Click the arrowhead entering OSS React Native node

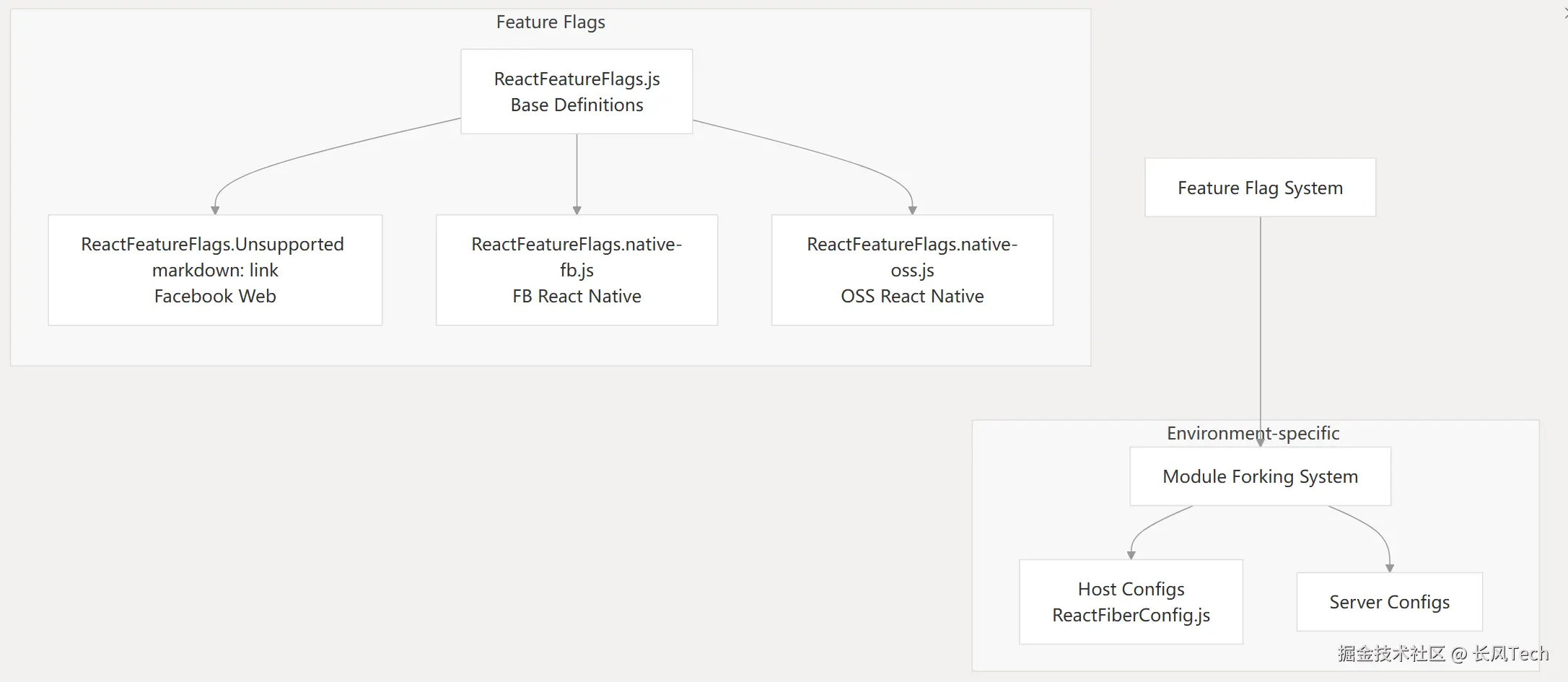pyautogui.click(x=912, y=210)
